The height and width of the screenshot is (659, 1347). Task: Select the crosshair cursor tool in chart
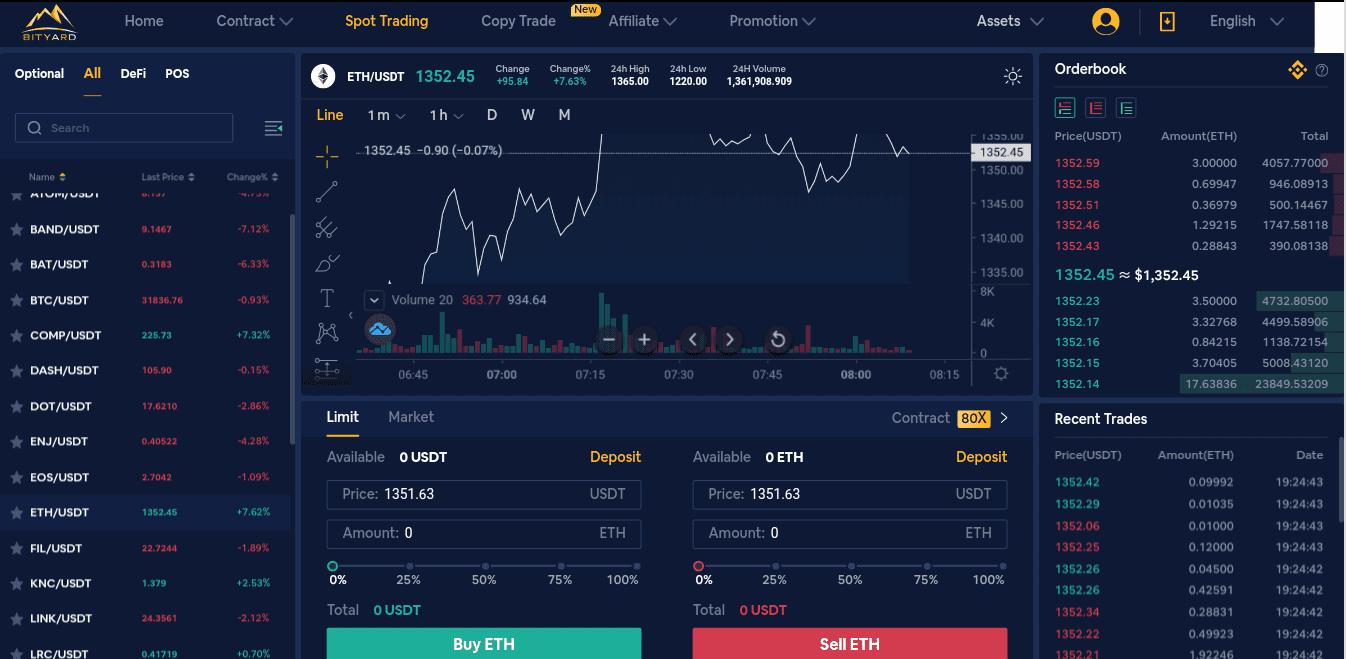[327, 155]
